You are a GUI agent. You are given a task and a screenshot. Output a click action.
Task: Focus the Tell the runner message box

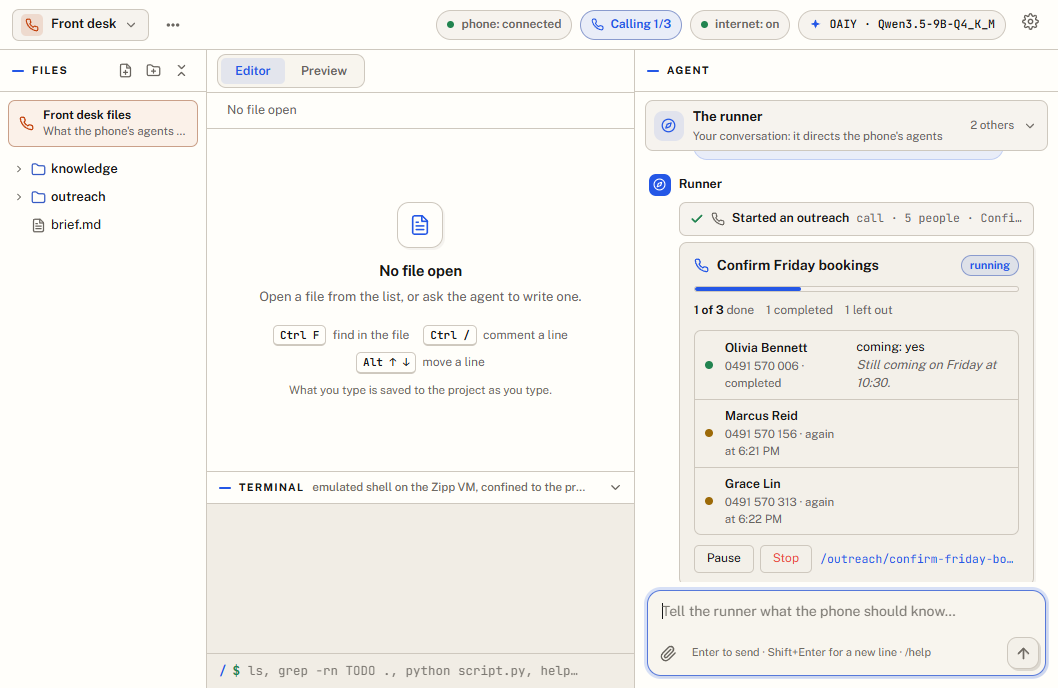(x=846, y=612)
